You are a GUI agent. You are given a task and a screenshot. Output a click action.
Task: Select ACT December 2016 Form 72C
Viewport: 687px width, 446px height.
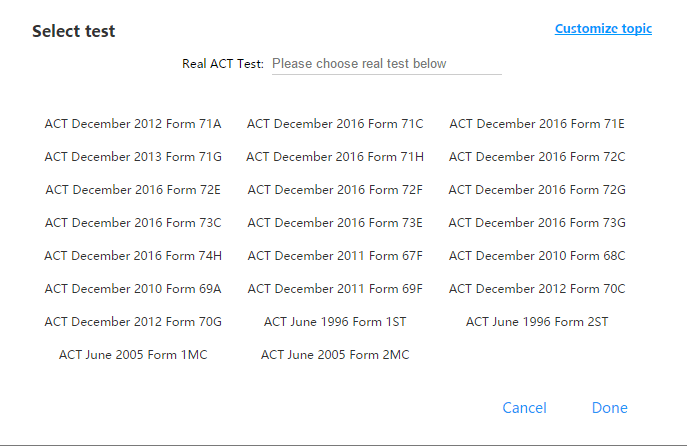[x=537, y=157]
